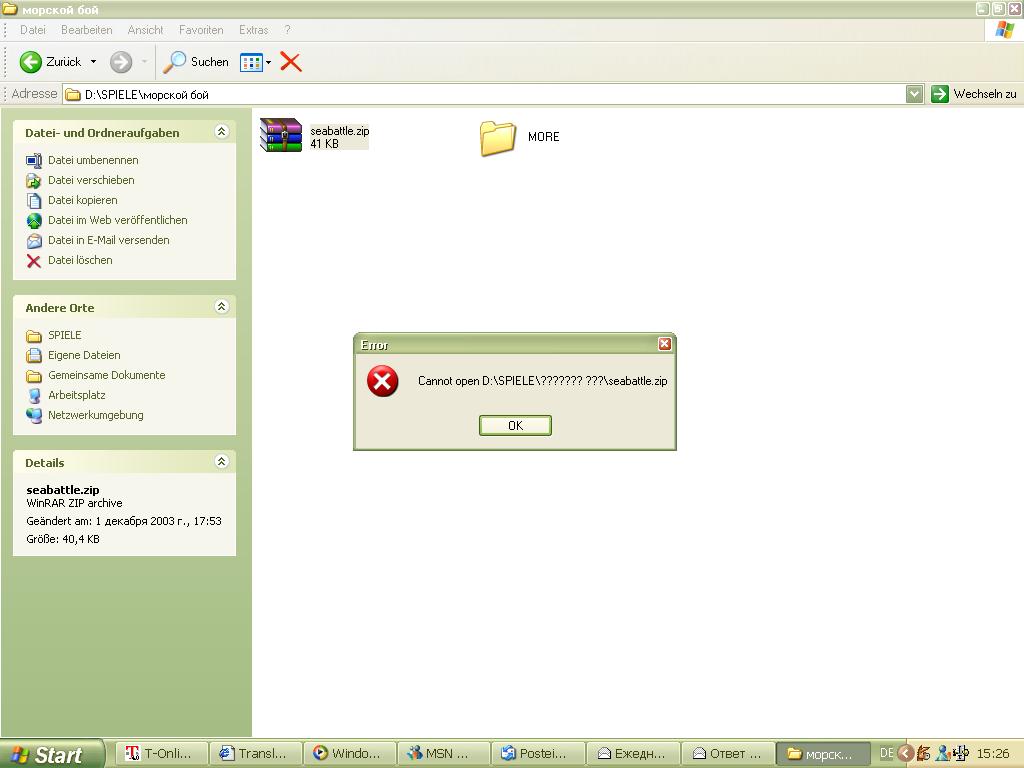Switch to the Transl... taskbar window
Screen dimensions: 1024x768
pos(256,754)
